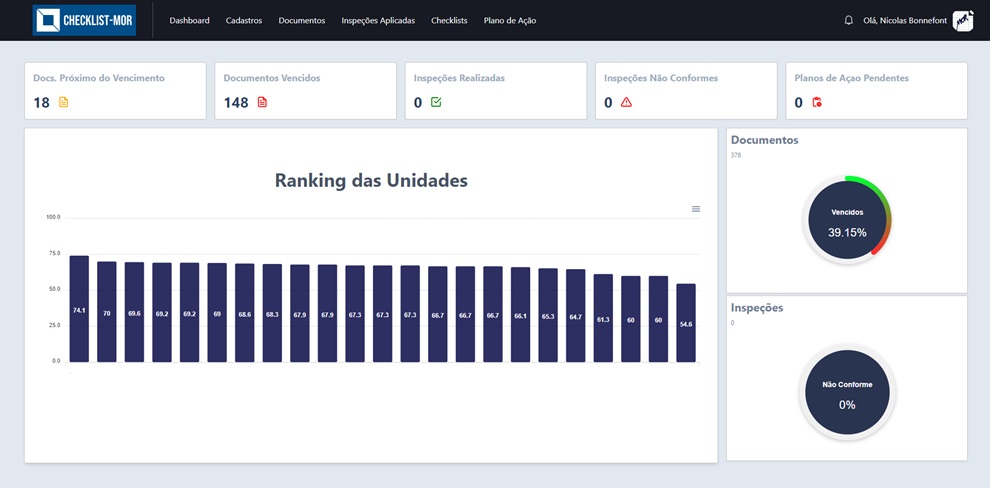This screenshot has width=990, height=488.
Task: Click the bar labeled 65.3
Action: (x=548, y=315)
